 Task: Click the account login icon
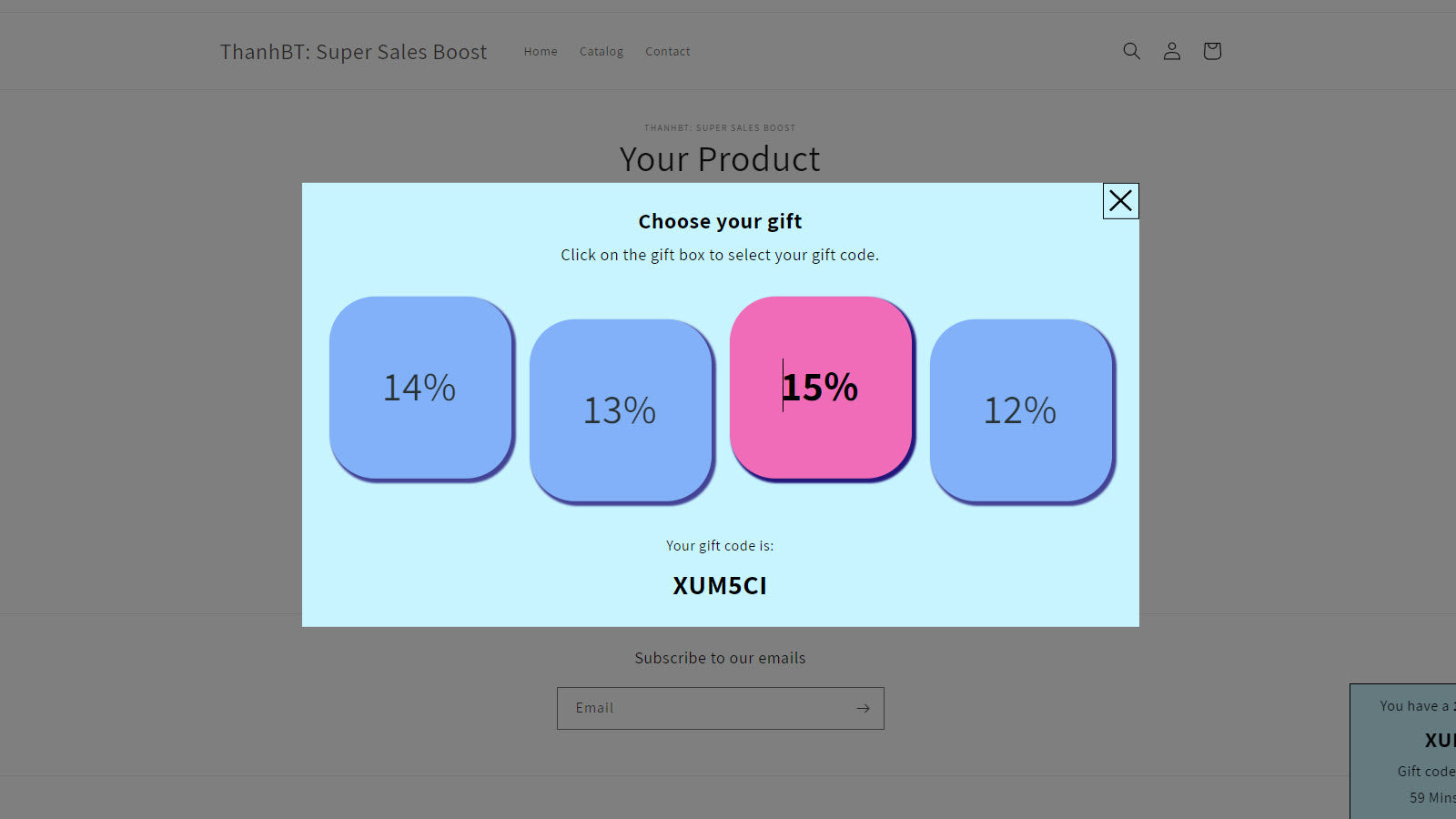(x=1172, y=51)
